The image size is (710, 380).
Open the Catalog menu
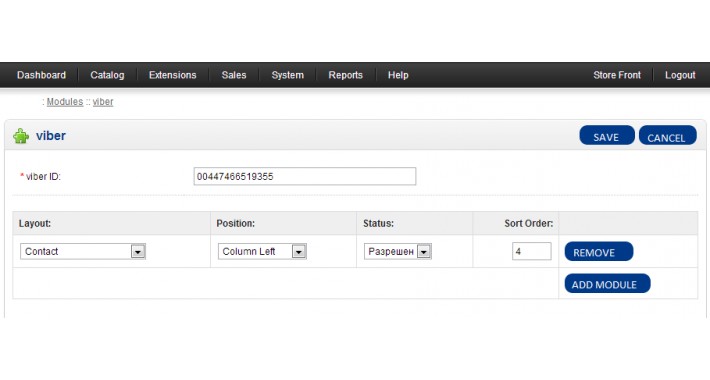click(x=107, y=75)
